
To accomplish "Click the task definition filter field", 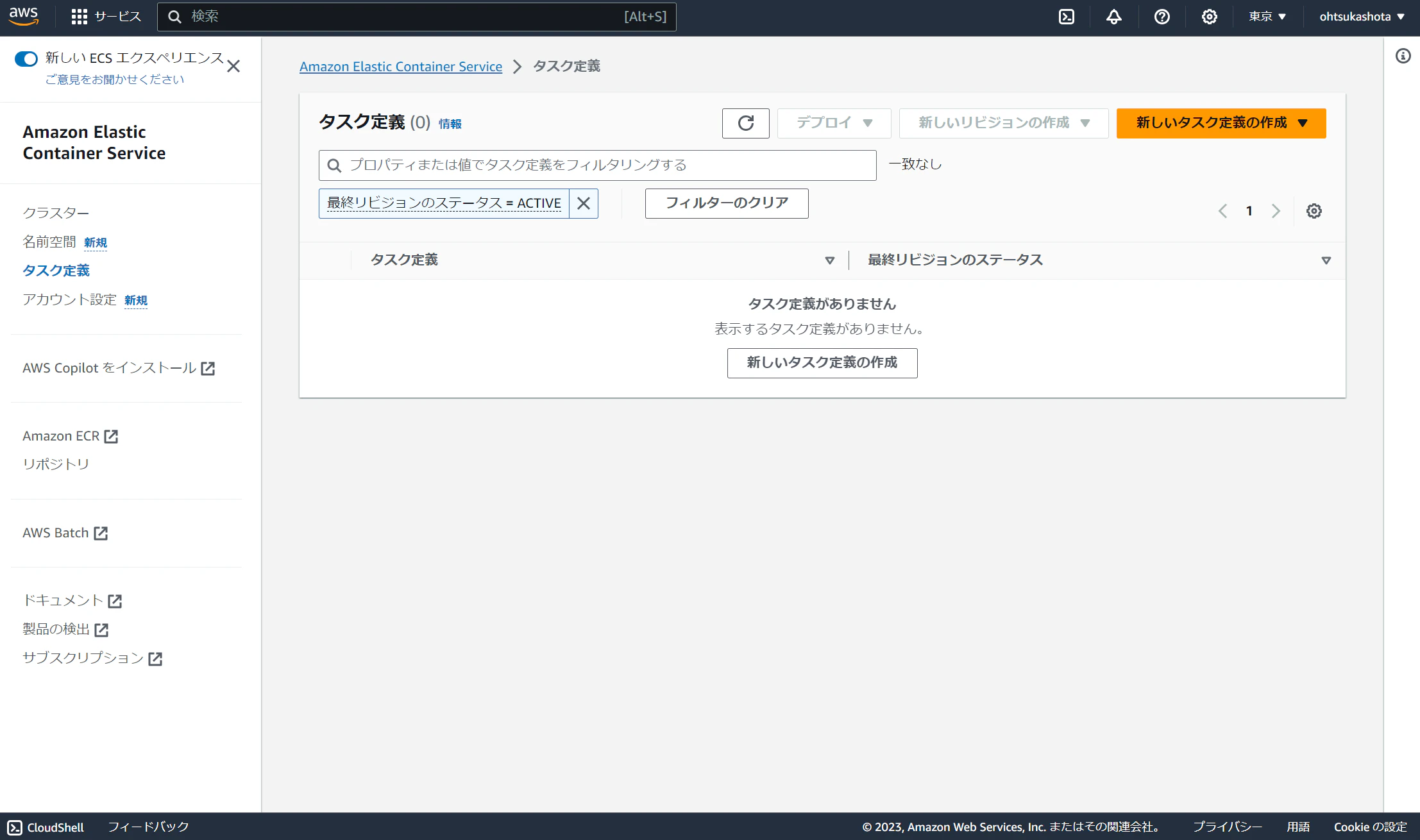I will tap(597, 165).
